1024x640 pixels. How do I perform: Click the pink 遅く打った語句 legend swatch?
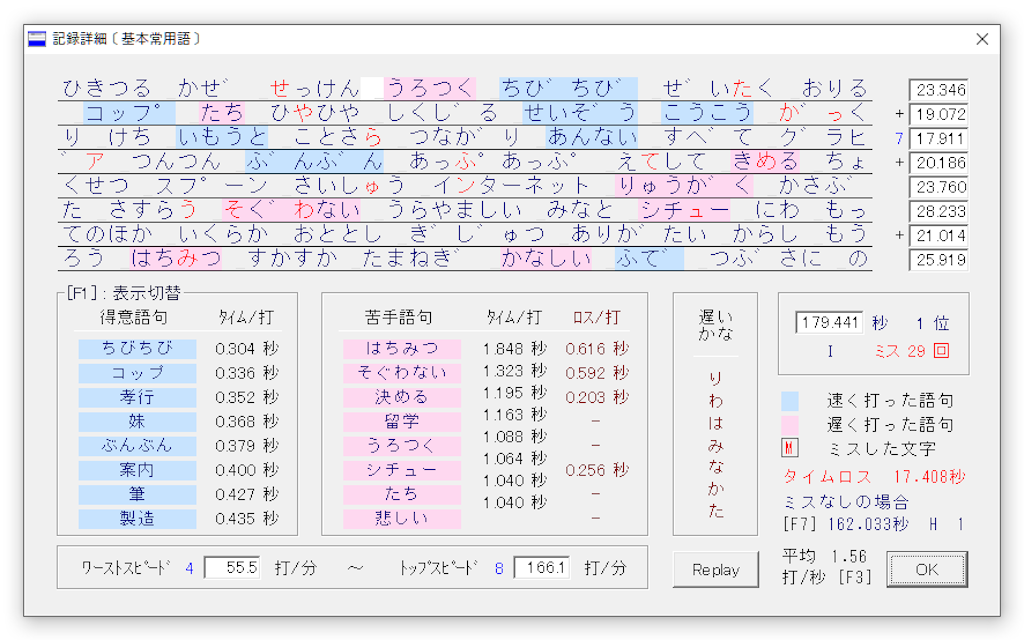pyautogui.click(x=790, y=425)
